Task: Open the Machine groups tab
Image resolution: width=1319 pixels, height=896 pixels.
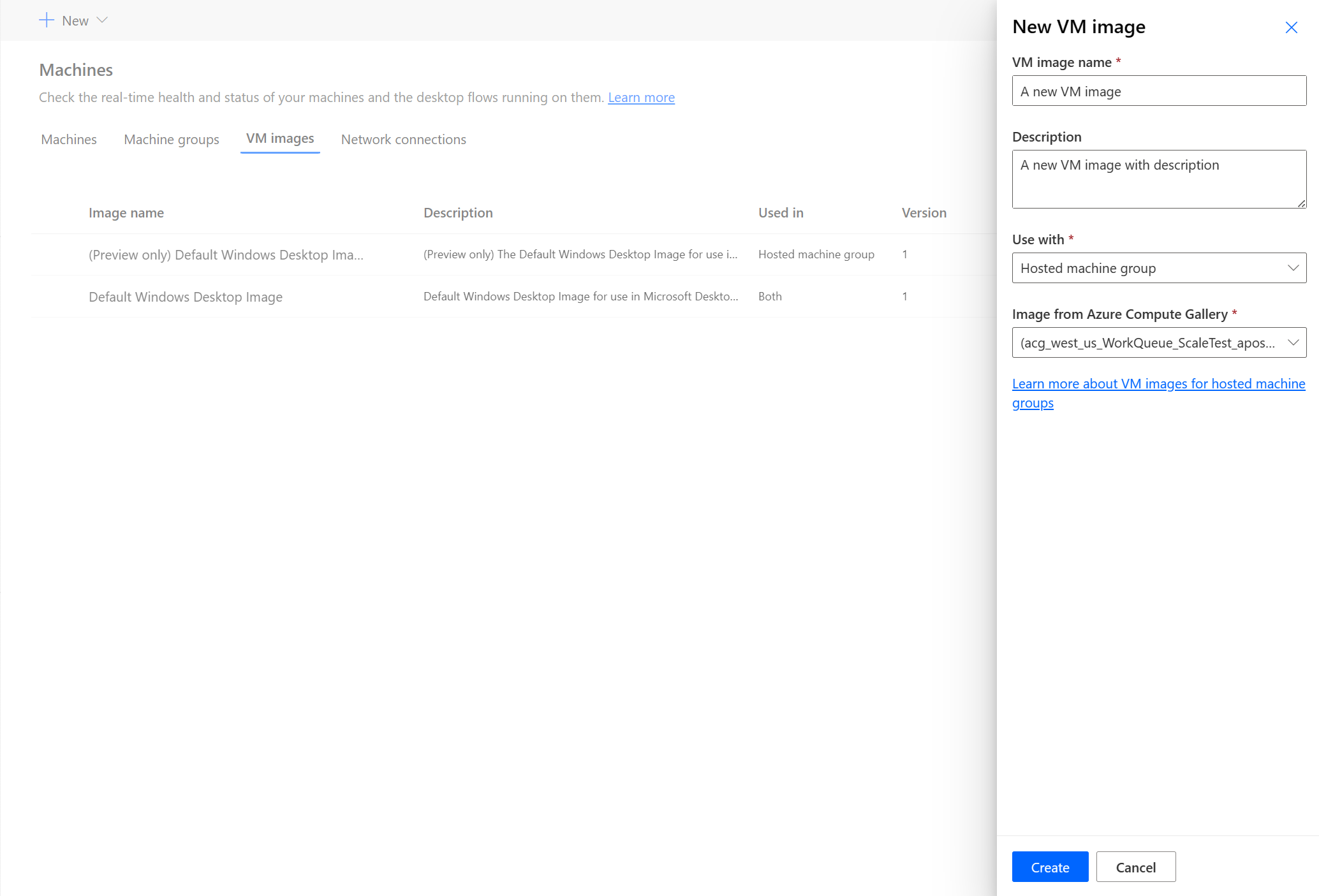Action: (171, 139)
